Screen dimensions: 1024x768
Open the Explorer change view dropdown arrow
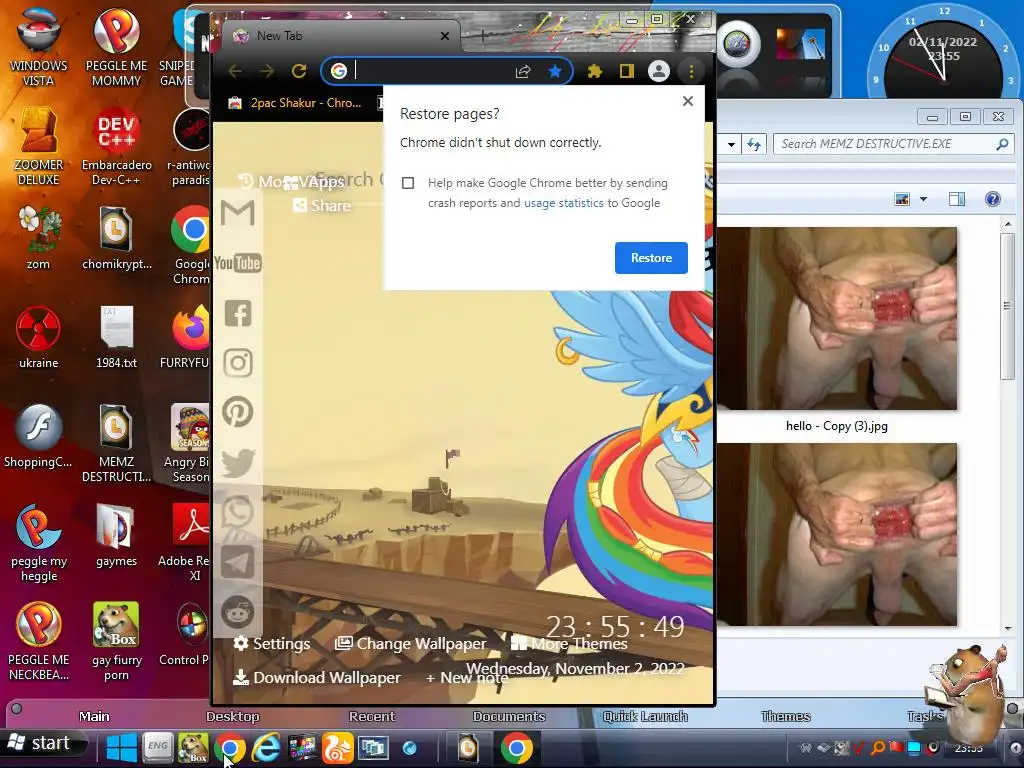pyautogui.click(x=923, y=199)
